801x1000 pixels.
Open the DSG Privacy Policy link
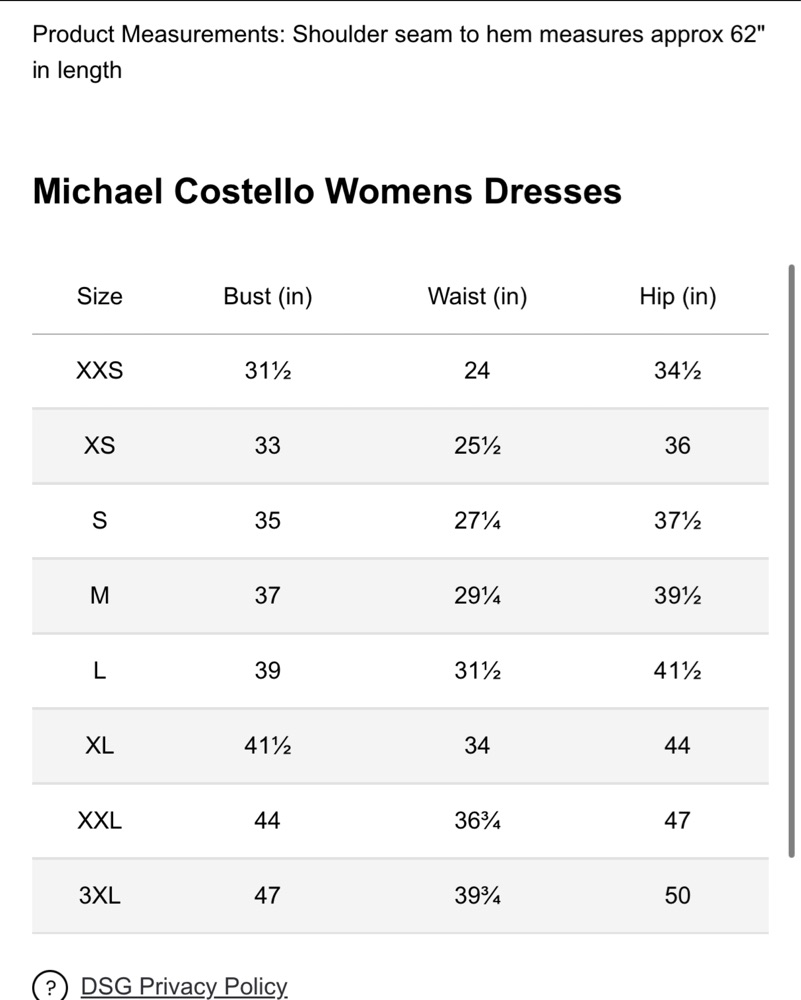click(184, 986)
